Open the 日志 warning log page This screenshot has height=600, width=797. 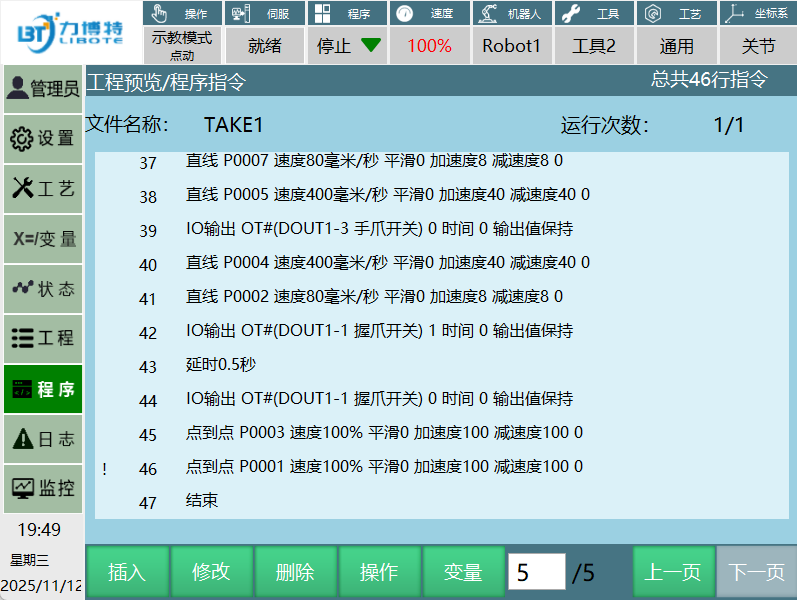pyautogui.click(x=42, y=439)
